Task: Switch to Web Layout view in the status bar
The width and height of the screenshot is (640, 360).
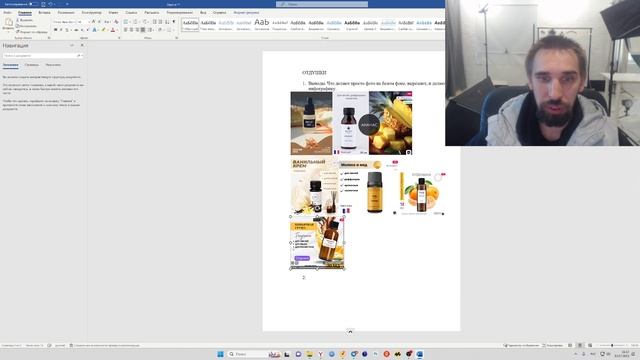Action: (590, 345)
